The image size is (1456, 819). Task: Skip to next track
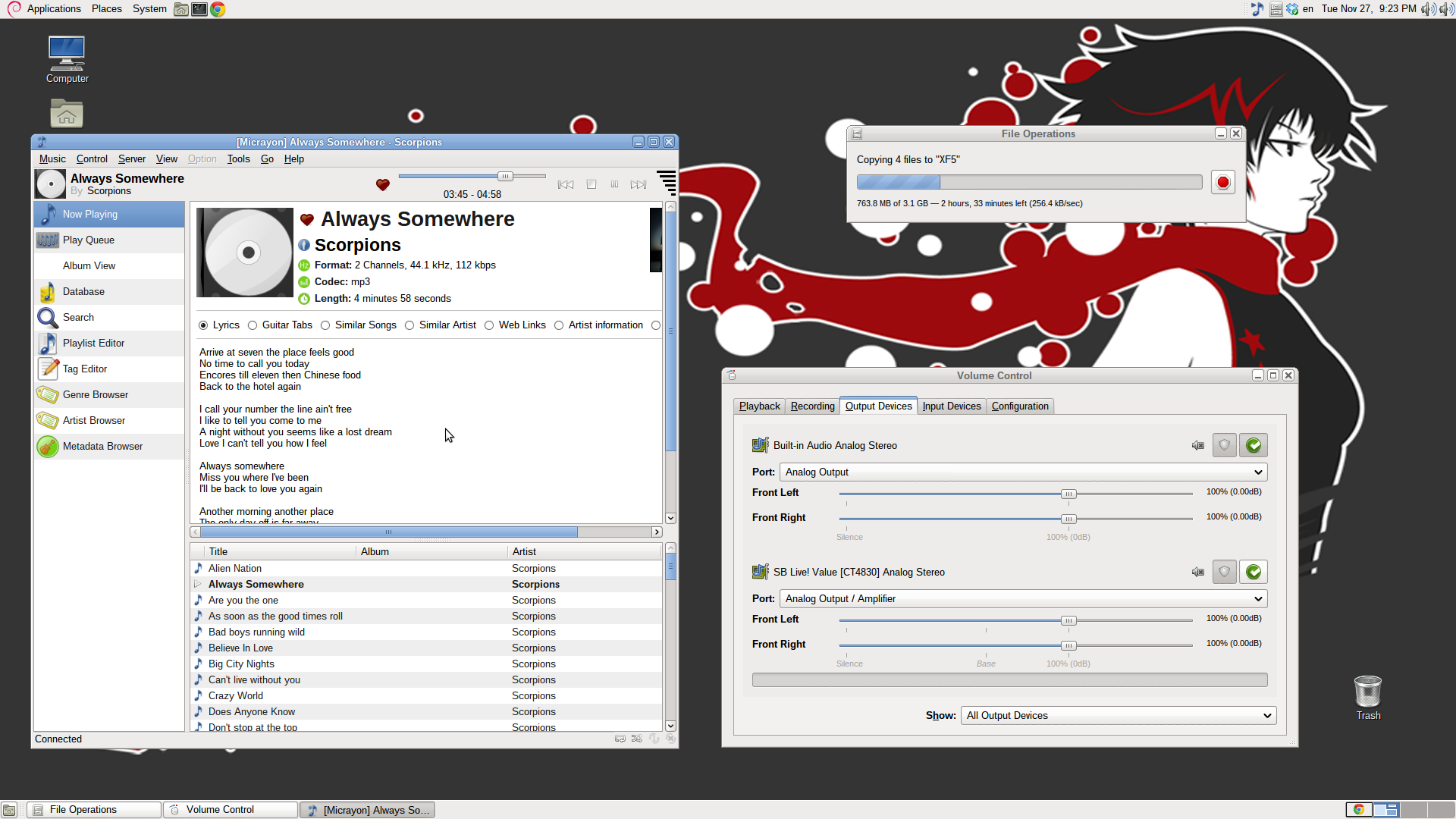[639, 184]
